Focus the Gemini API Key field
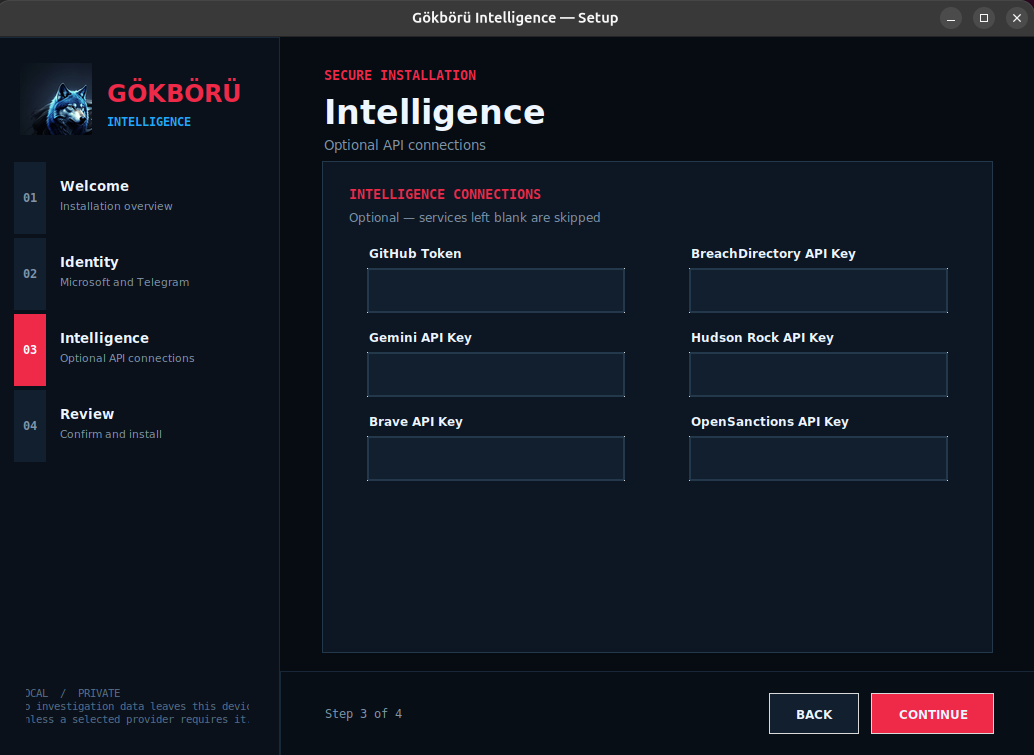This screenshot has height=755, width=1034. (x=496, y=374)
